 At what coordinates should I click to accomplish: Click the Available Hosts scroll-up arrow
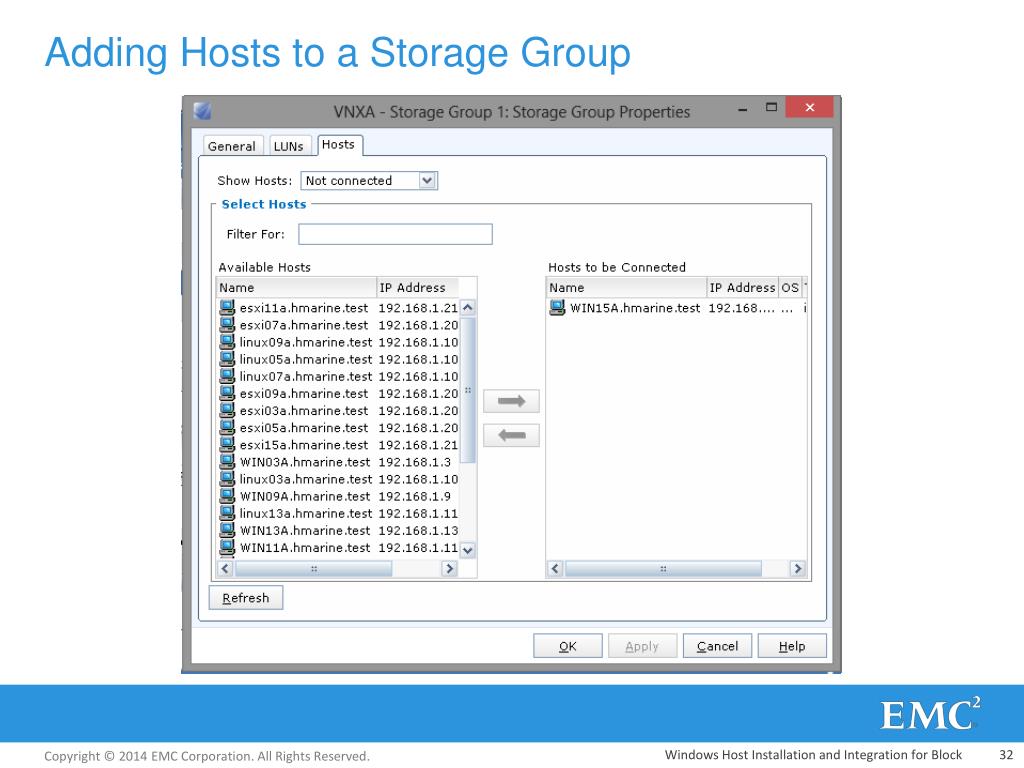tap(468, 307)
